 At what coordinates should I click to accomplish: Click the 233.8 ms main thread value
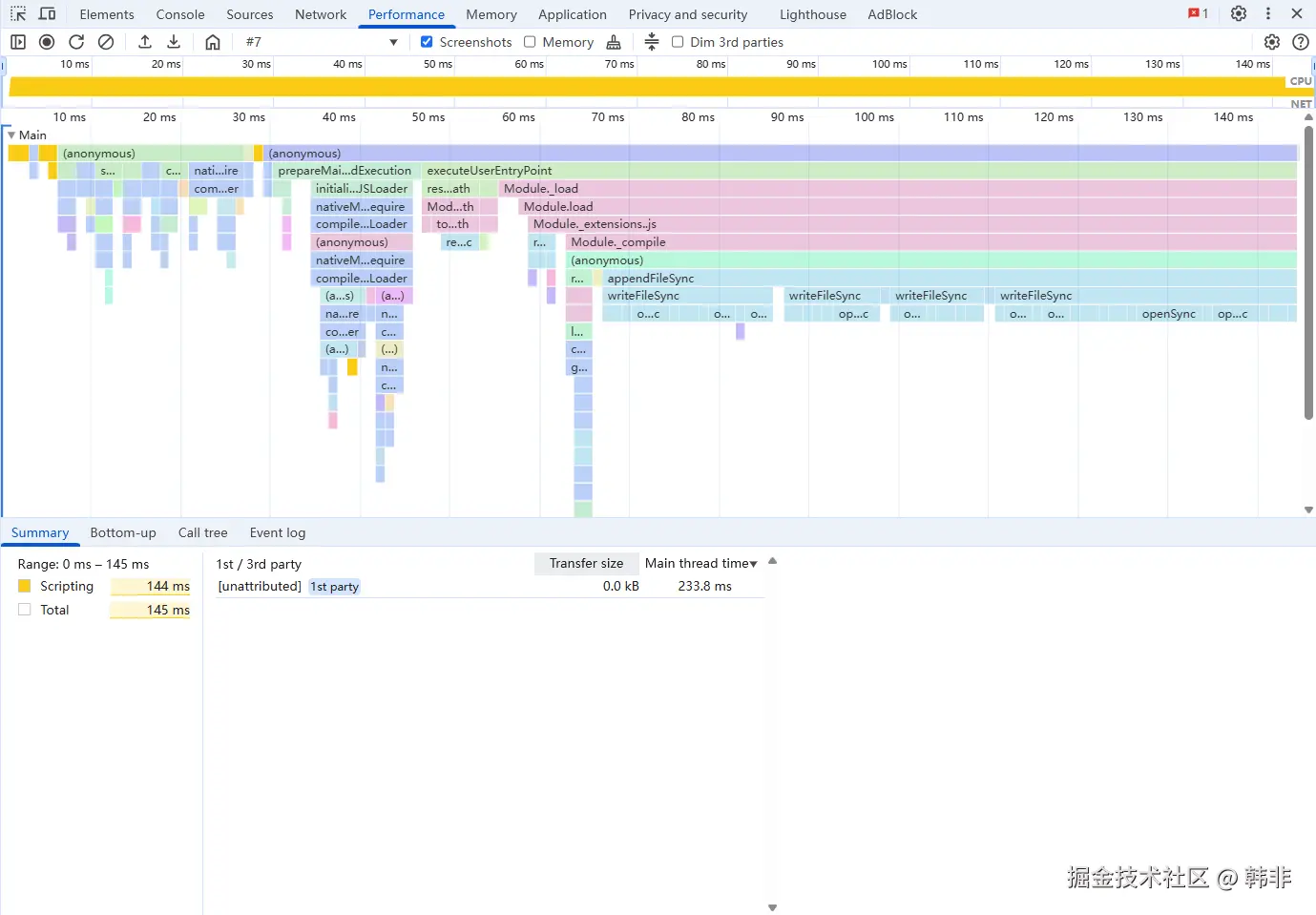[704, 587]
